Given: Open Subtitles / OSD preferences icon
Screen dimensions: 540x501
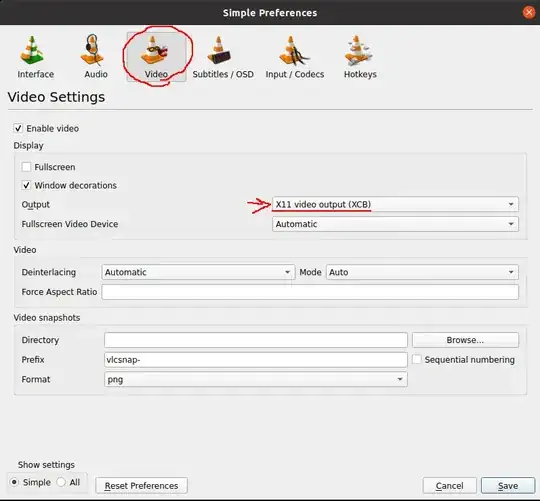Looking at the screenshot, I should 219,50.
